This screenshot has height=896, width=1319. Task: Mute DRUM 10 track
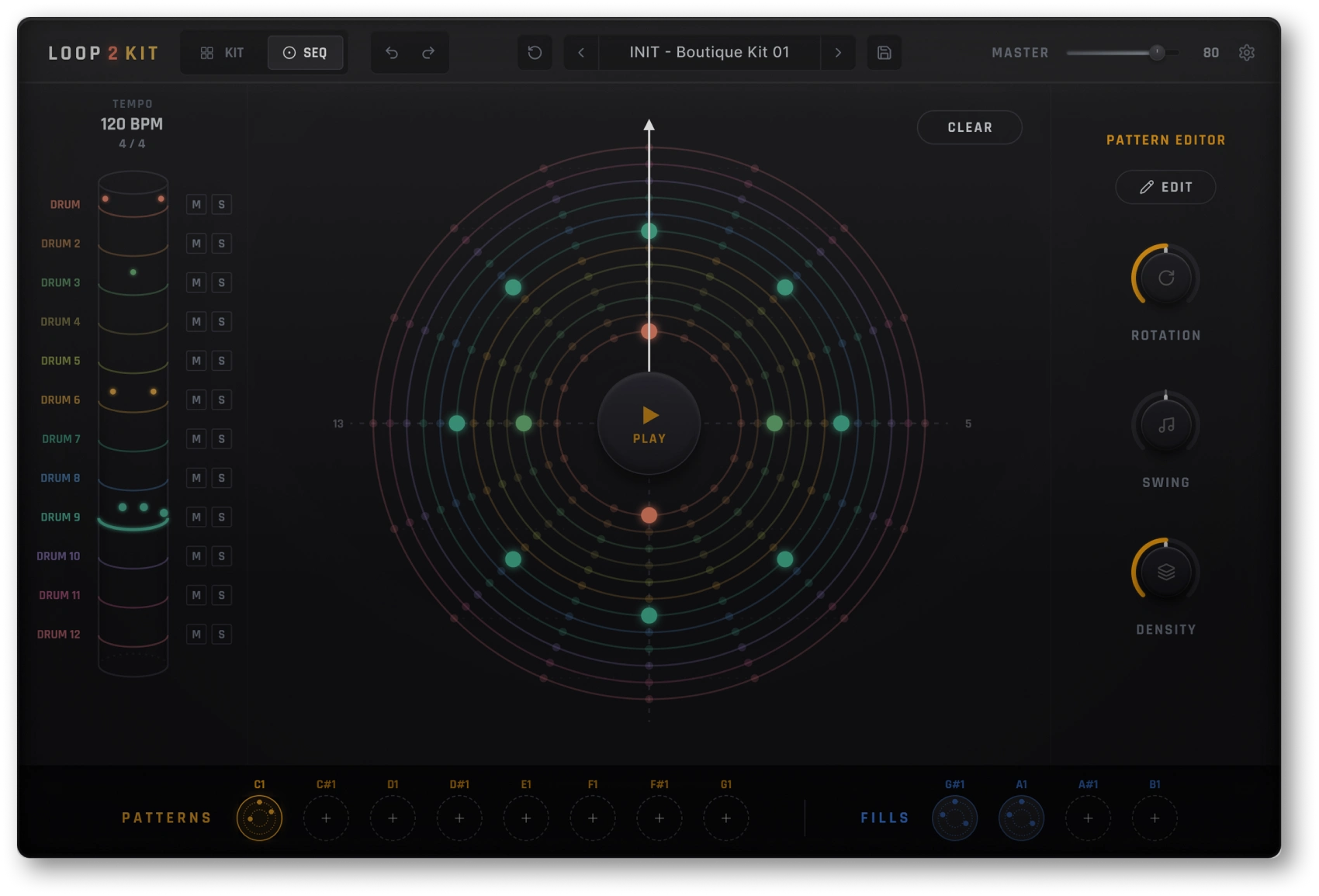point(196,556)
